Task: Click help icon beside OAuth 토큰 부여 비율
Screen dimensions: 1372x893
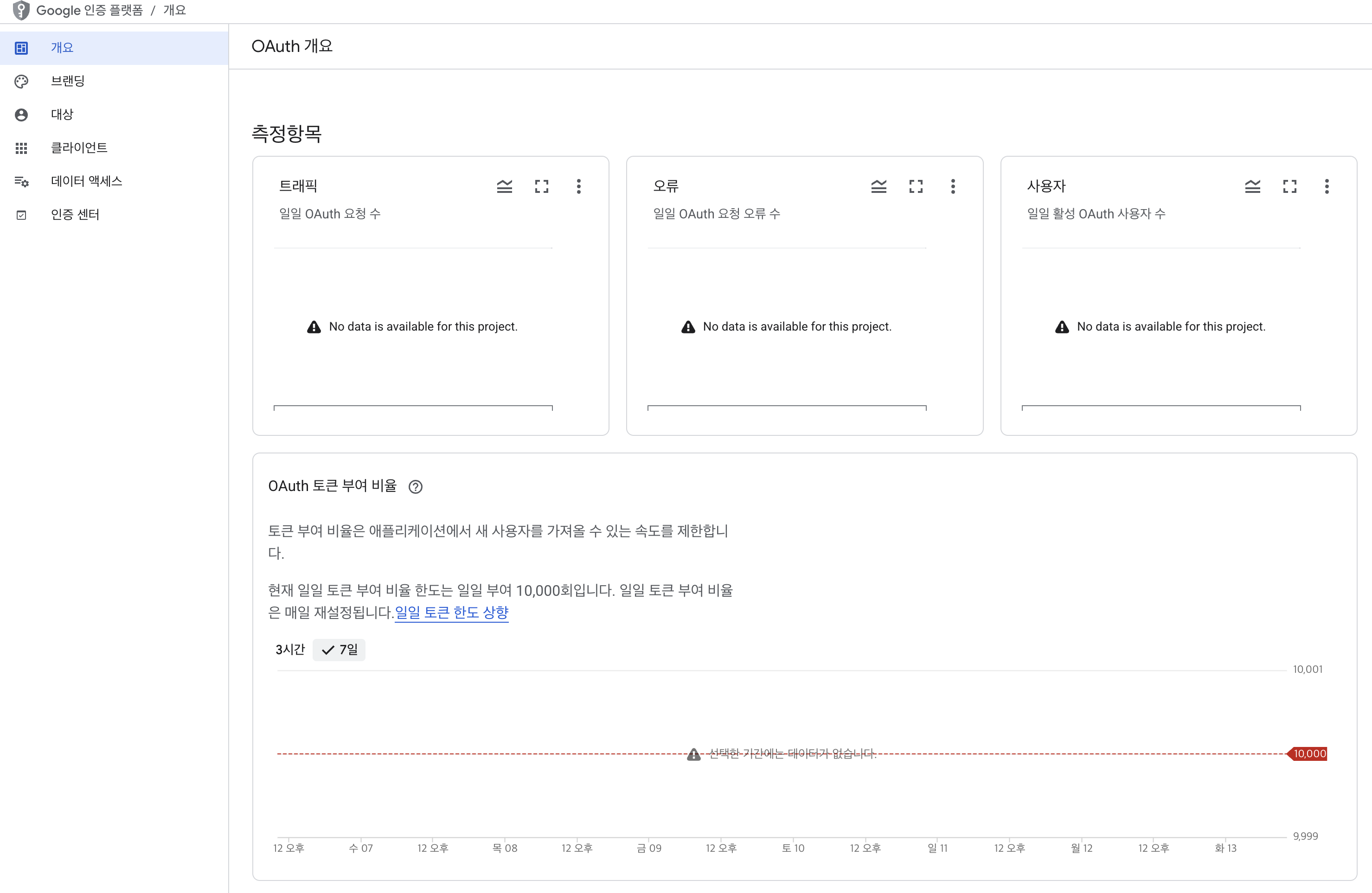Action: pyautogui.click(x=415, y=487)
